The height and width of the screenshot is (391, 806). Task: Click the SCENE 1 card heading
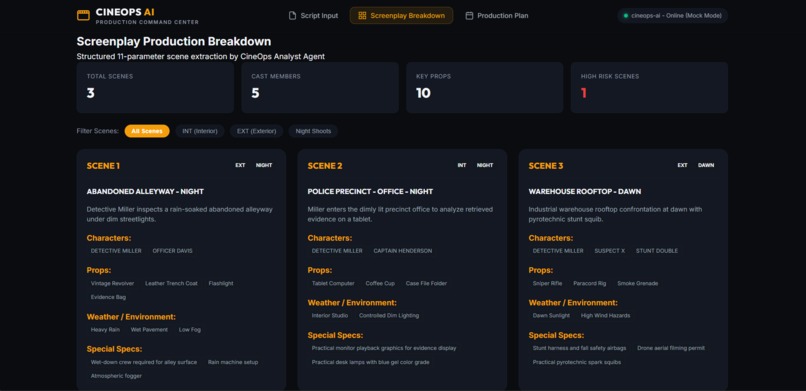103,166
